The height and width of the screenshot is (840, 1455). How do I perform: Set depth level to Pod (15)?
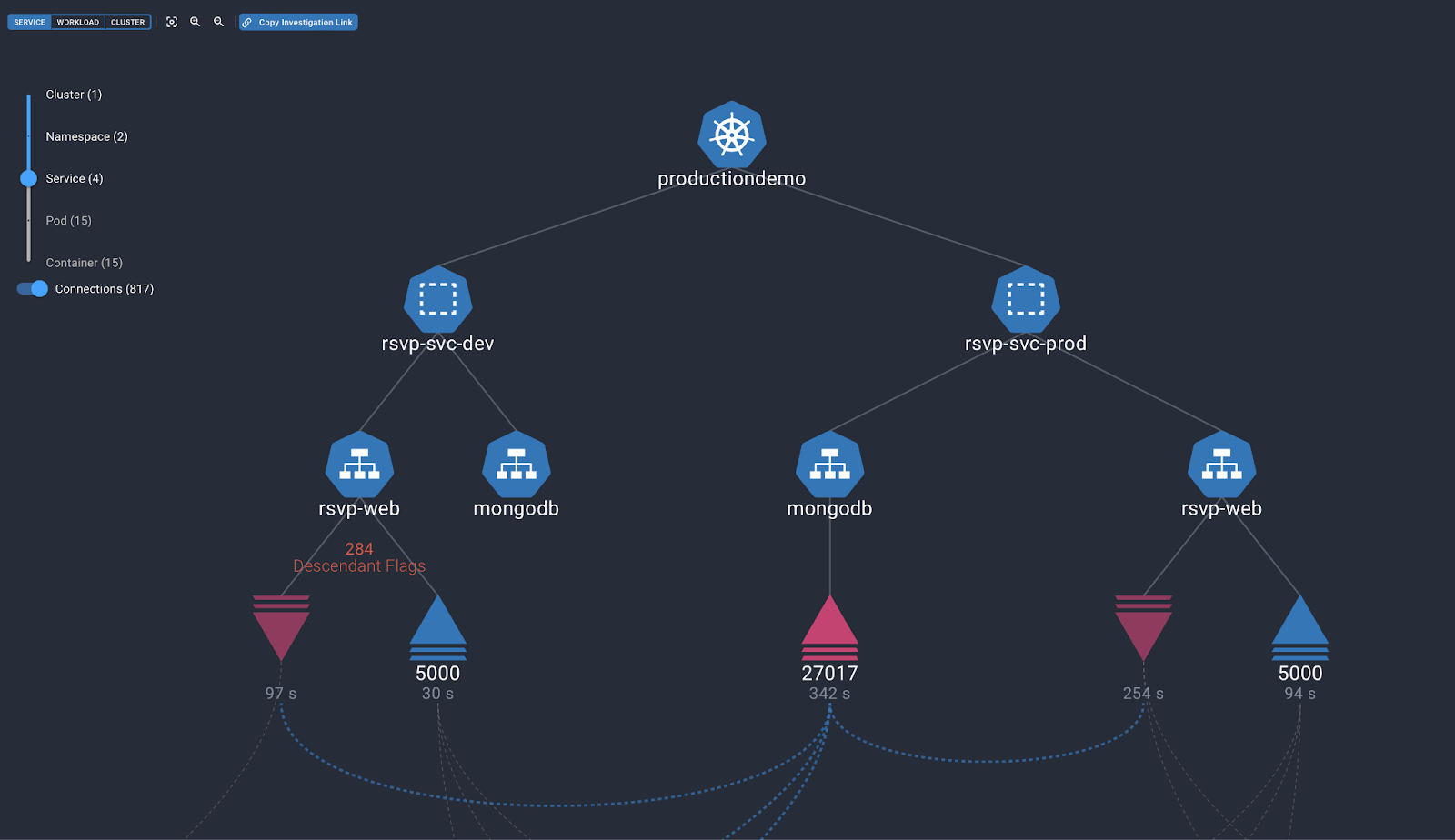pyautogui.click(x=68, y=221)
